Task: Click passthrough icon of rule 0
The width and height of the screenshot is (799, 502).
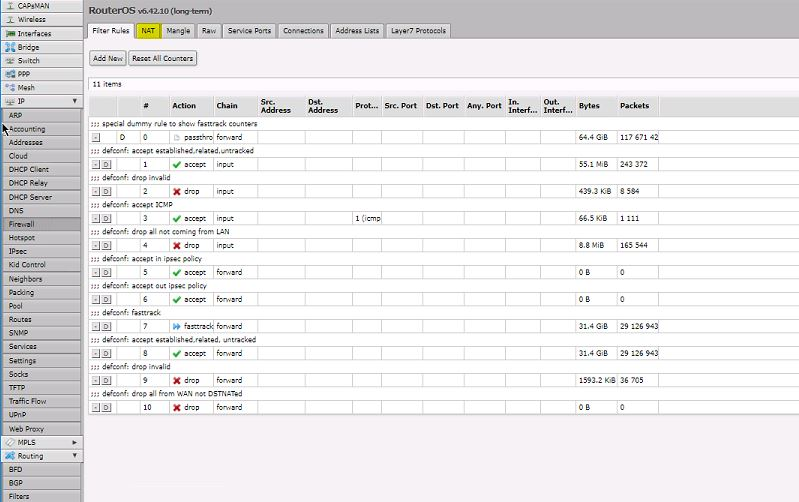Action: pos(177,138)
